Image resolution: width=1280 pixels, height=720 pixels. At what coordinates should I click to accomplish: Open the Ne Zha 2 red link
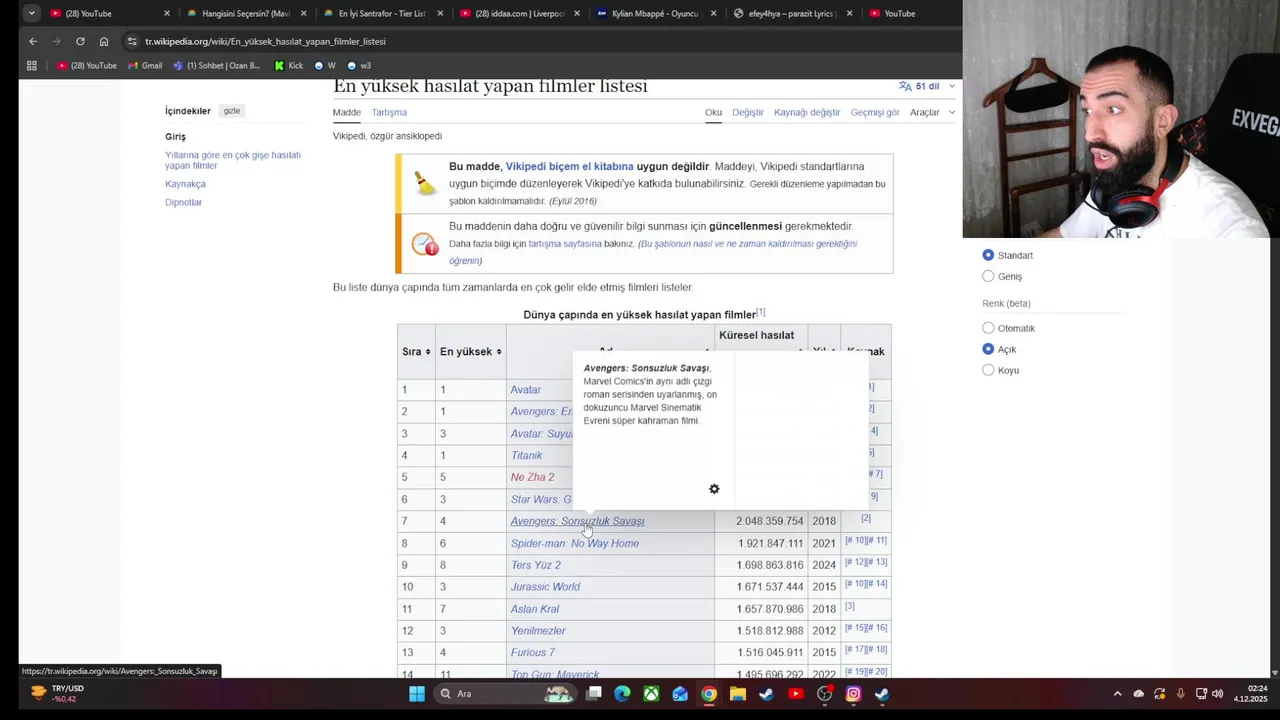coord(532,477)
